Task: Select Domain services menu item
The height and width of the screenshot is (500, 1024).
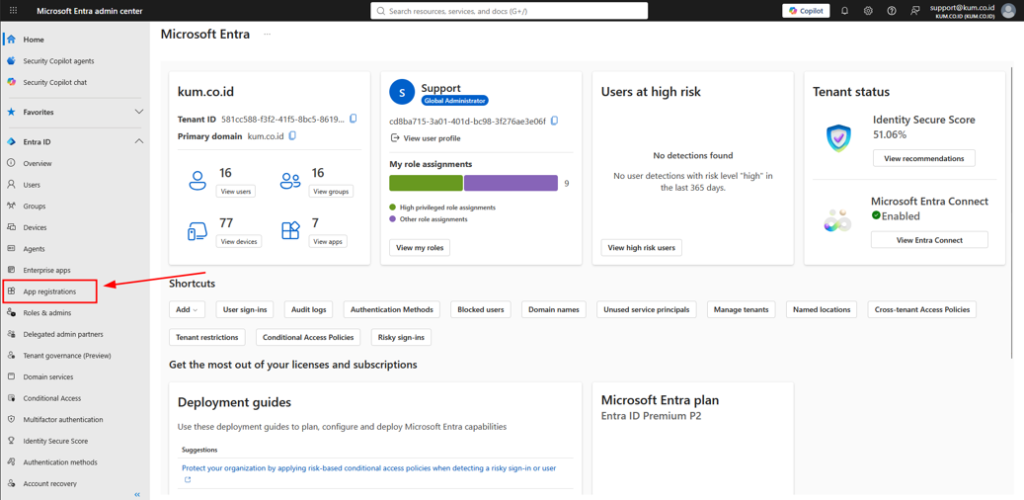Action: [48, 377]
